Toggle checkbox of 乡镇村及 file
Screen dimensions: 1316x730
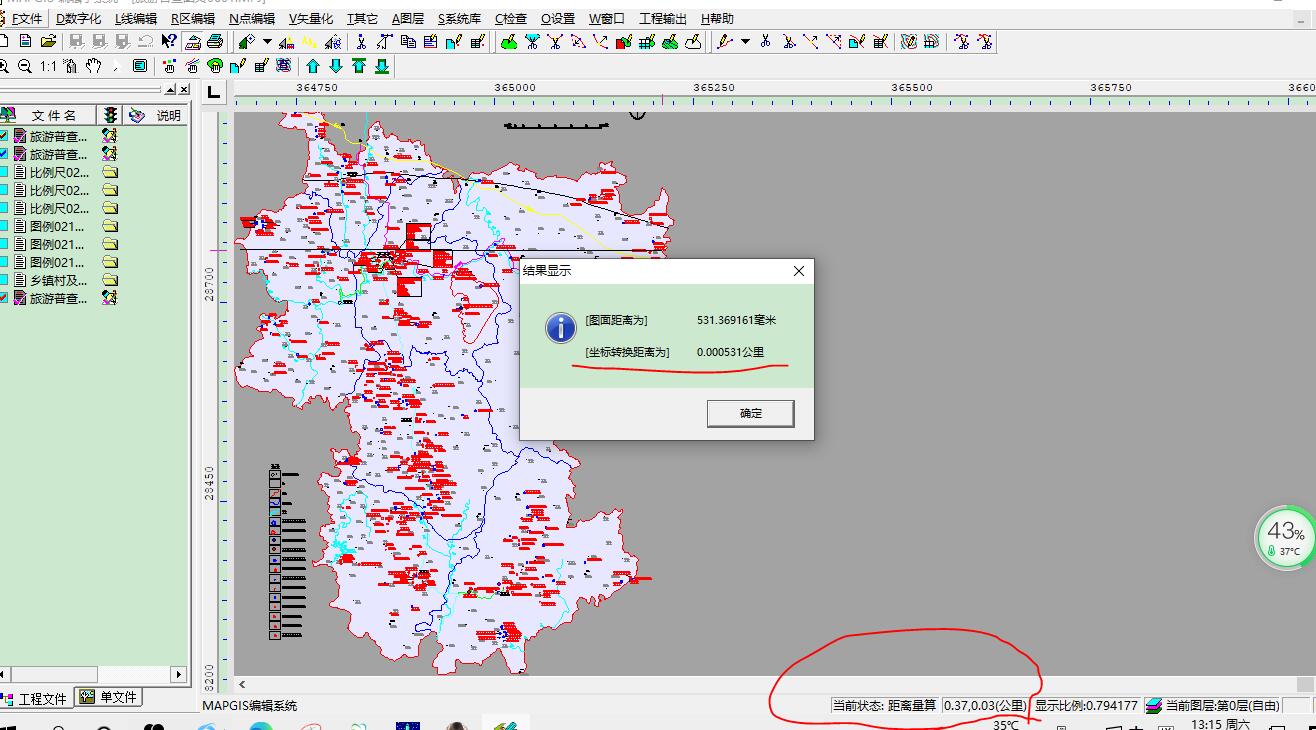[x=4, y=280]
